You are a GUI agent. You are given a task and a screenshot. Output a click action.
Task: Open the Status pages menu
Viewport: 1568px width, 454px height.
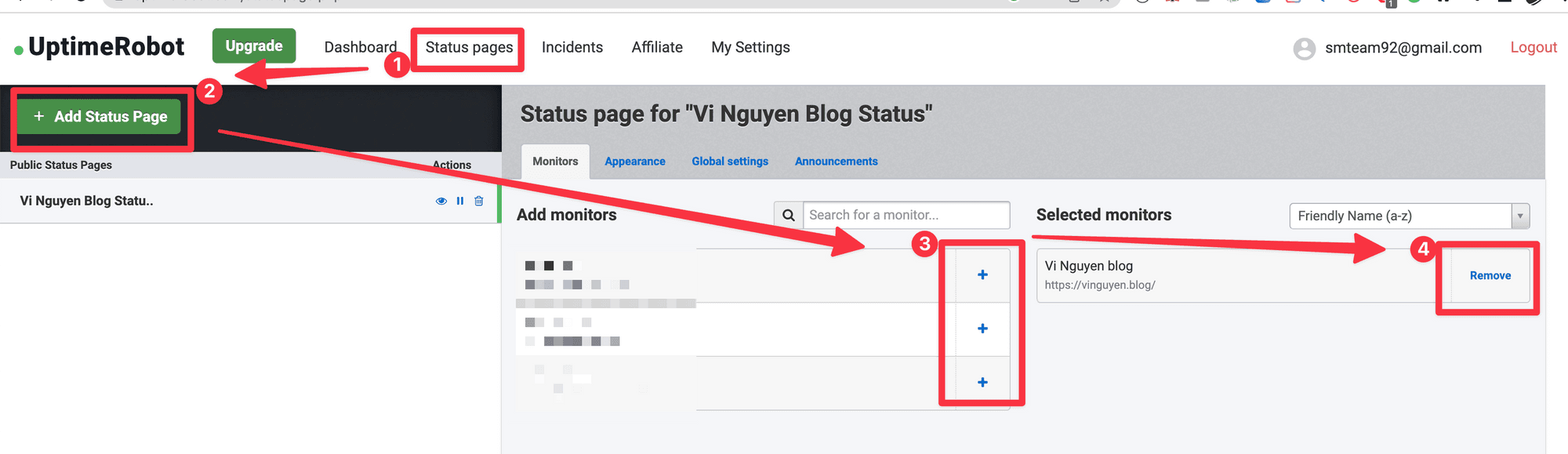469,48
